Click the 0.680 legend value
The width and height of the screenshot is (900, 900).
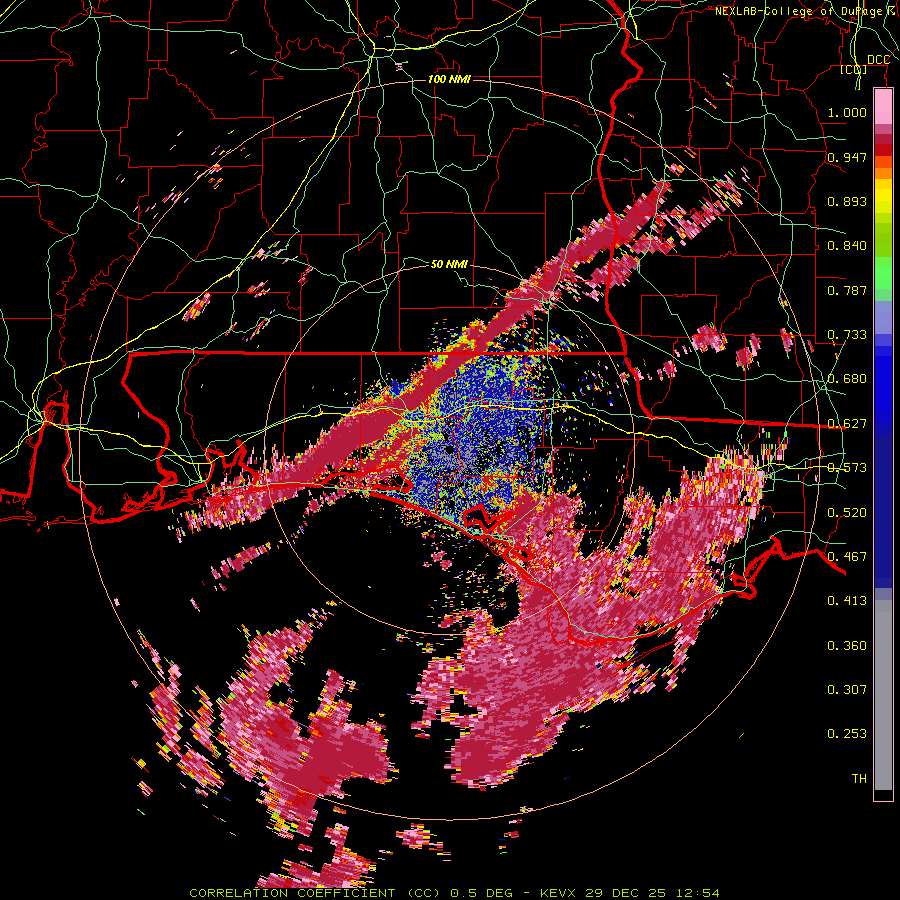(x=847, y=379)
